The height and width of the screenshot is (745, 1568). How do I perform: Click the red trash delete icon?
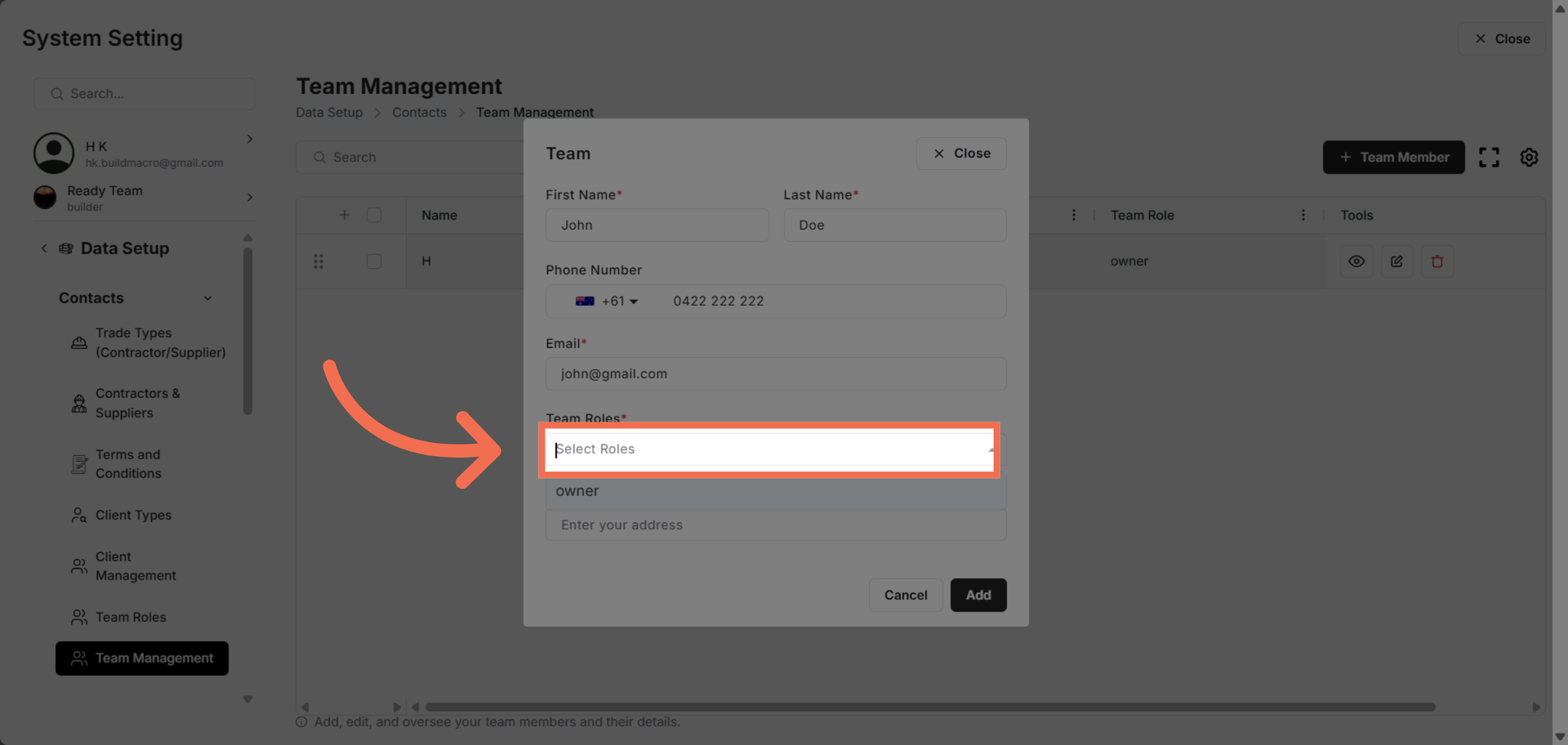click(x=1437, y=261)
